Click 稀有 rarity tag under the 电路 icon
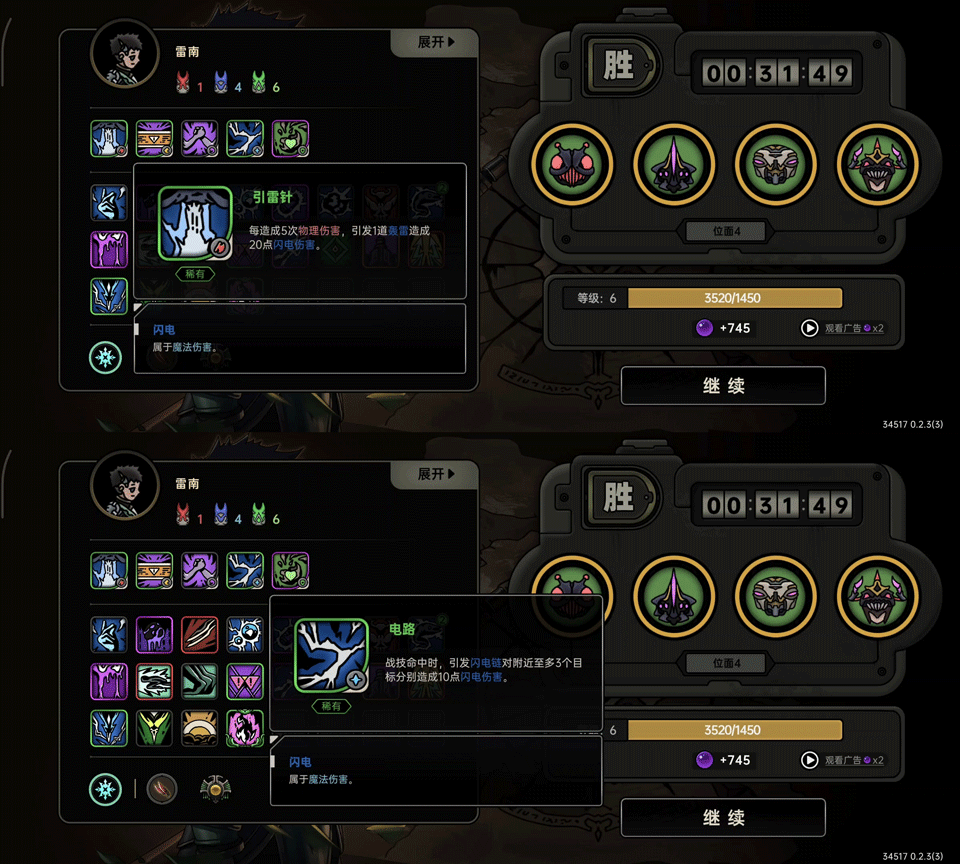Image resolution: width=960 pixels, height=864 pixels. click(x=331, y=706)
